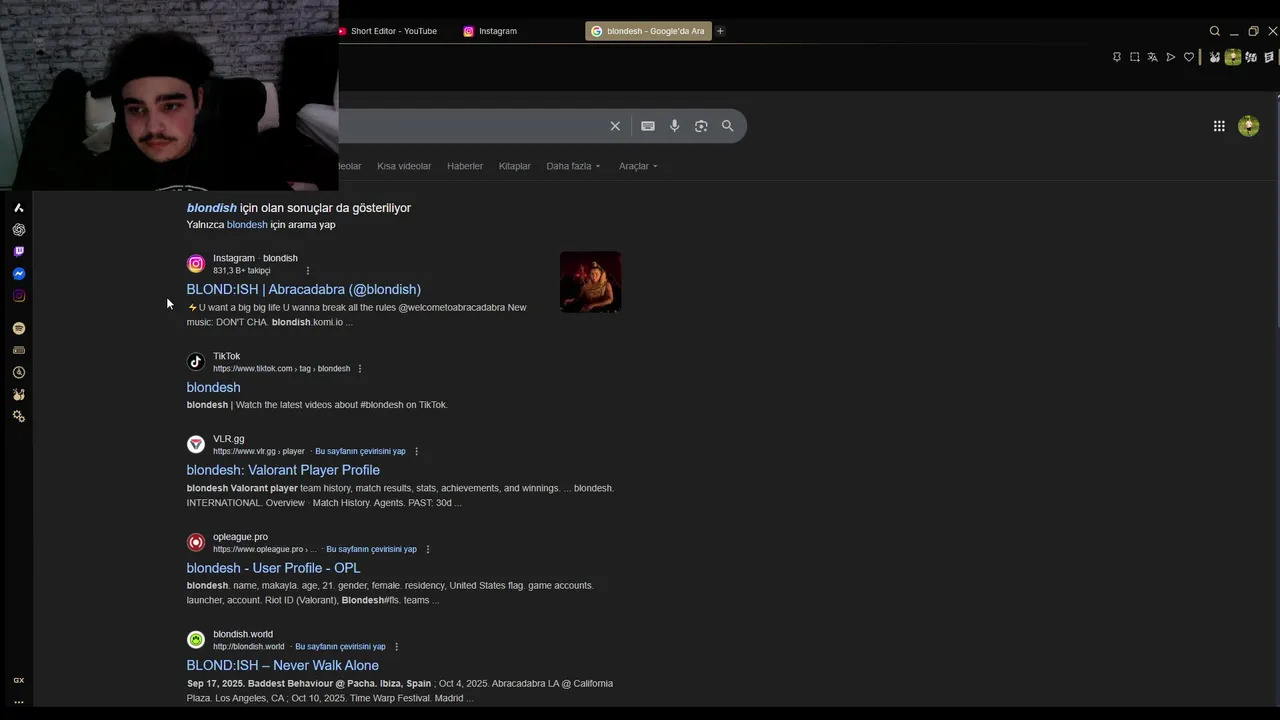The image size is (1280, 720).
Task: Open blondesh - User Profile - OPL
Action: pos(273,568)
